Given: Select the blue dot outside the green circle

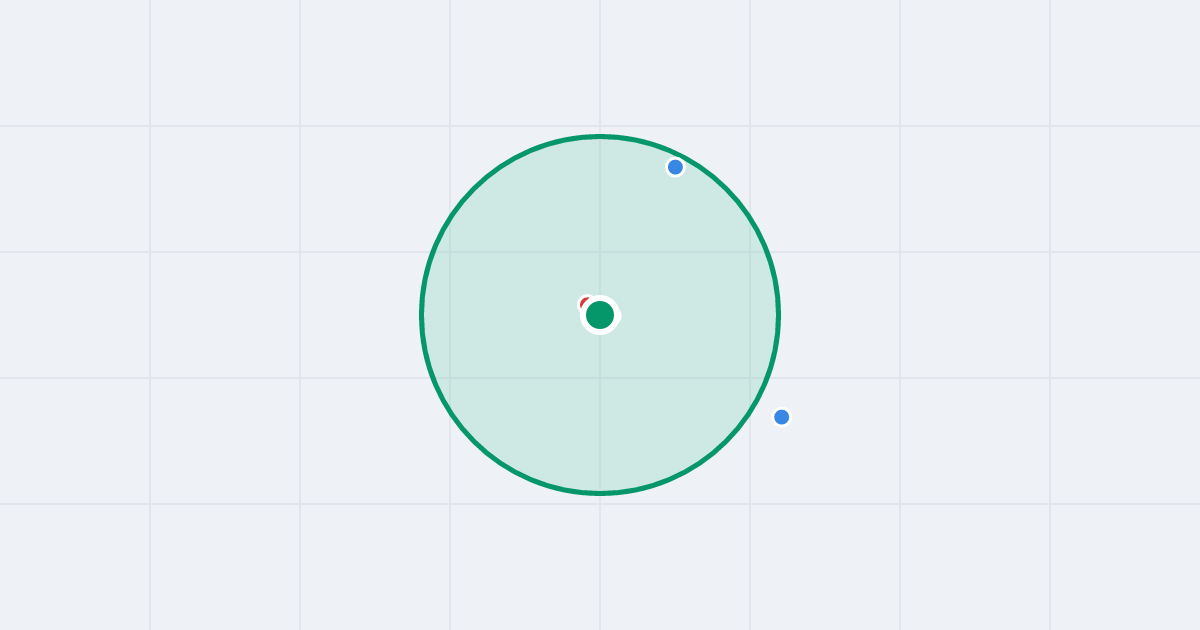Looking at the screenshot, I should 782,417.
